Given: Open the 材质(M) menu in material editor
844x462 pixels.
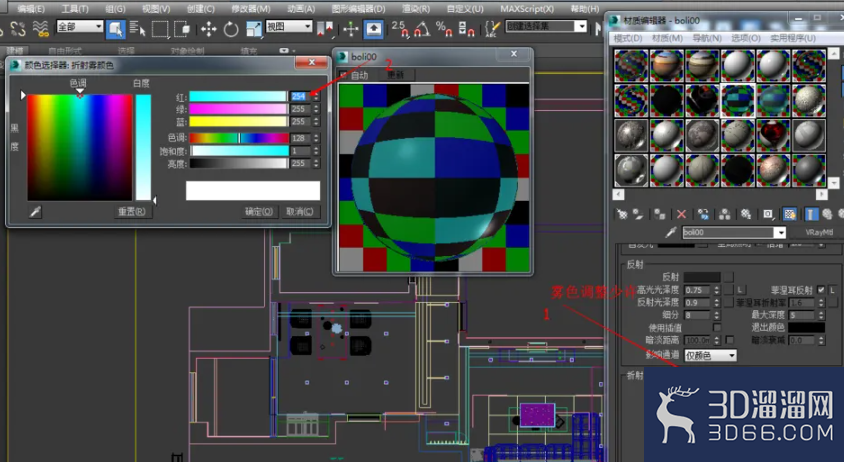Looking at the screenshot, I should 667,38.
